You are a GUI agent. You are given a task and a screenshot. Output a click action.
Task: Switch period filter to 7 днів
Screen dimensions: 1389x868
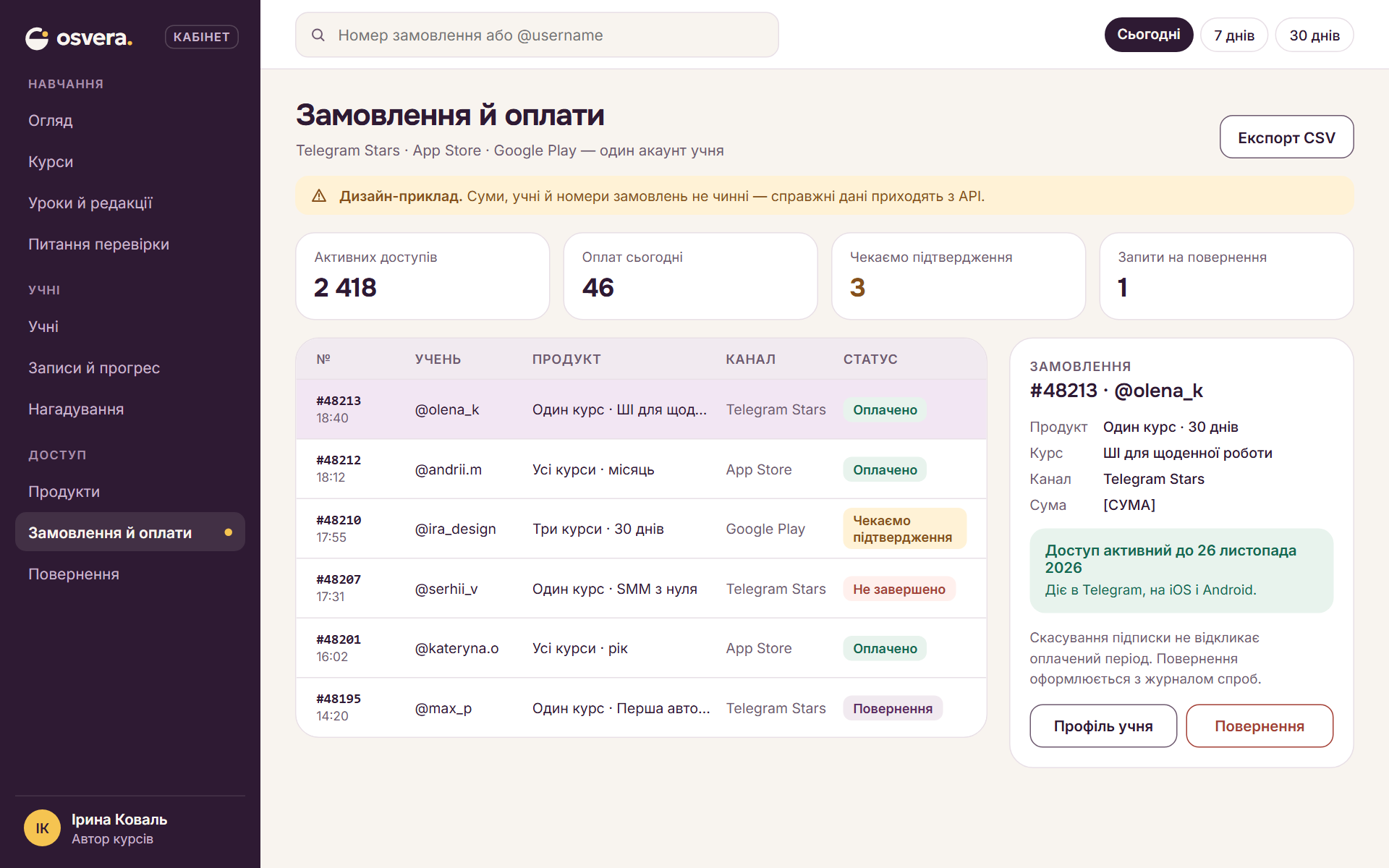1233,35
